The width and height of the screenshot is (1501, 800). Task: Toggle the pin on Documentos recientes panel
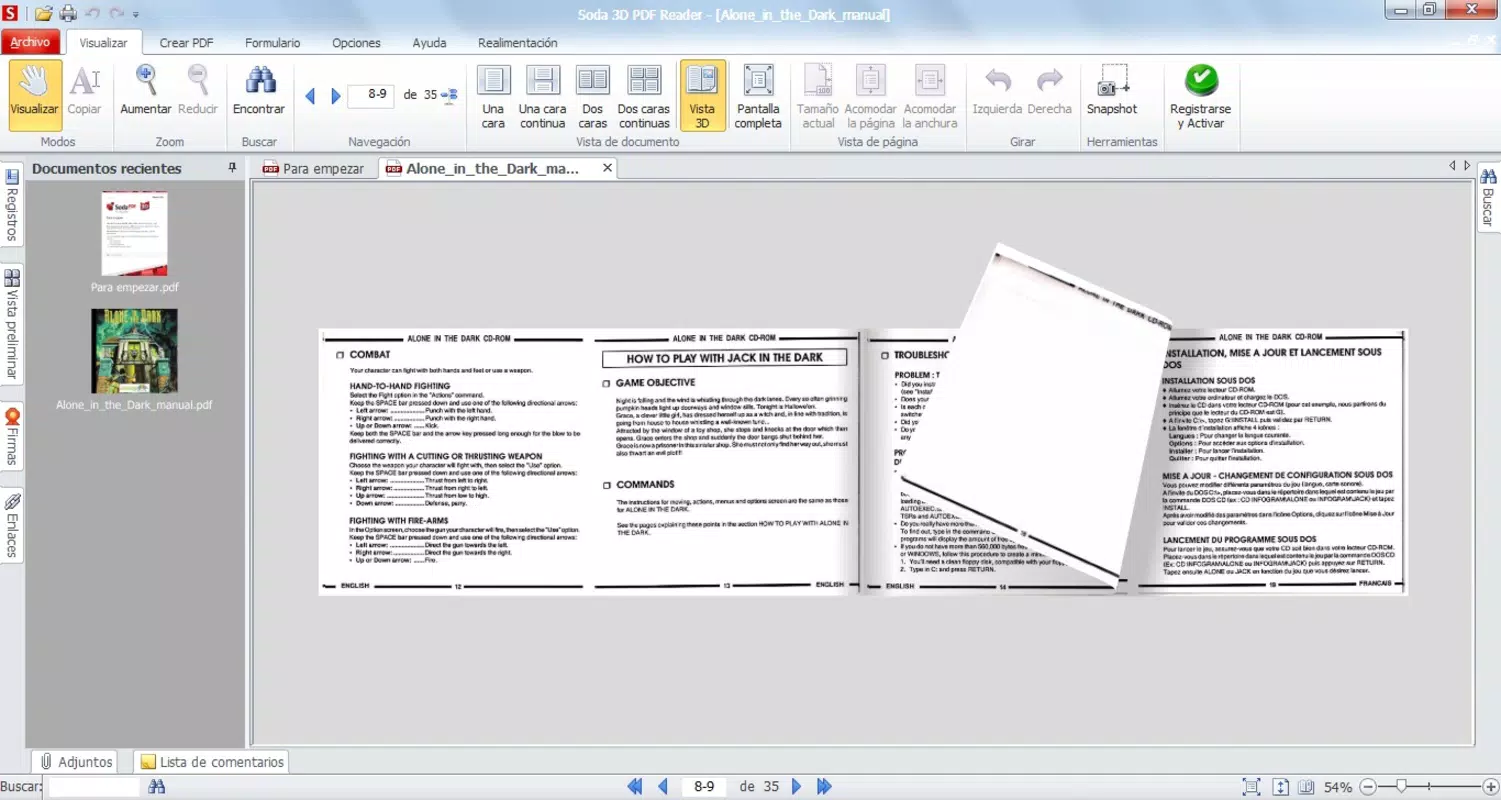[233, 168]
